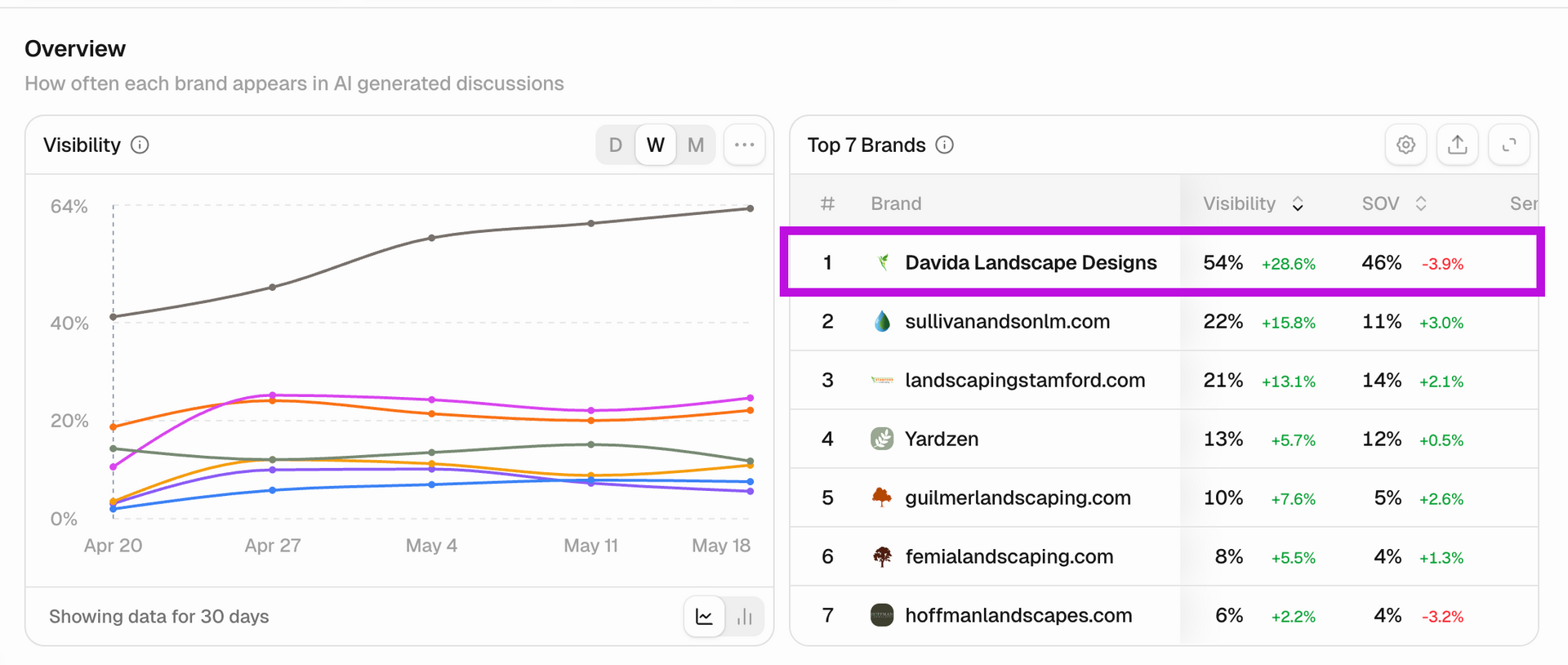Image resolution: width=1568 pixels, height=665 pixels.
Task: Sort table by Visibility column arrows
Action: 1298,203
